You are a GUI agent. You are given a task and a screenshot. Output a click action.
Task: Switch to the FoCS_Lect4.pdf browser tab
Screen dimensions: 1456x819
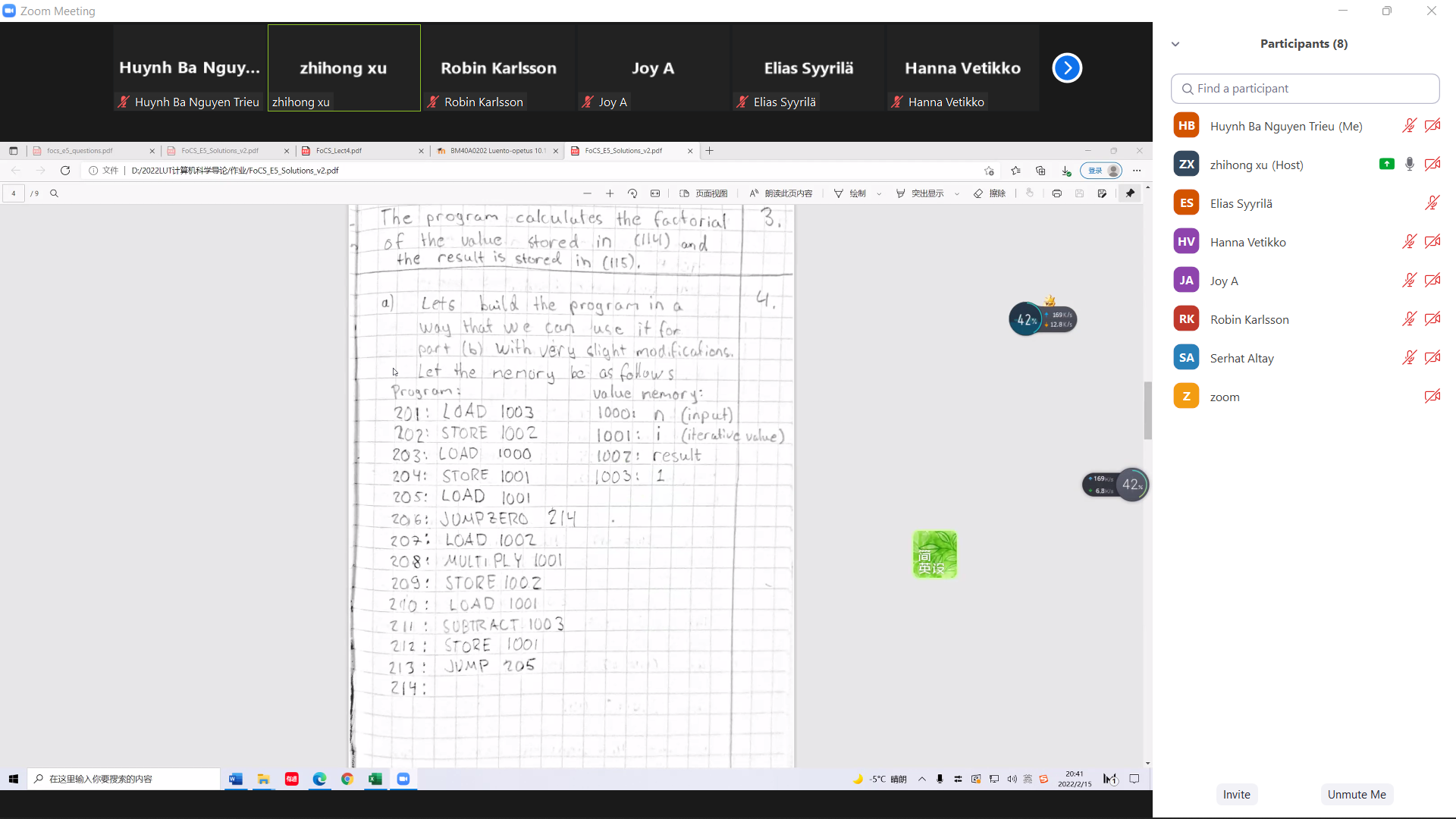(x=339, y=151)
